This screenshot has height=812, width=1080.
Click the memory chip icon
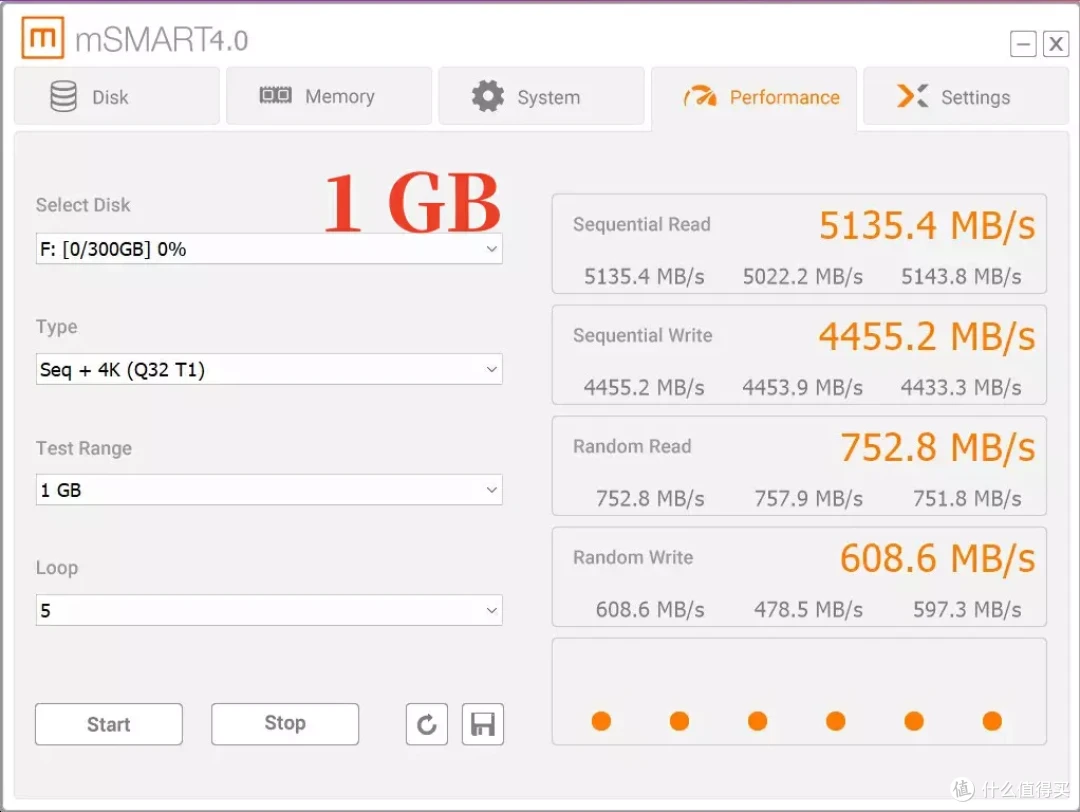pyautogui.click(x=276, y=95)
